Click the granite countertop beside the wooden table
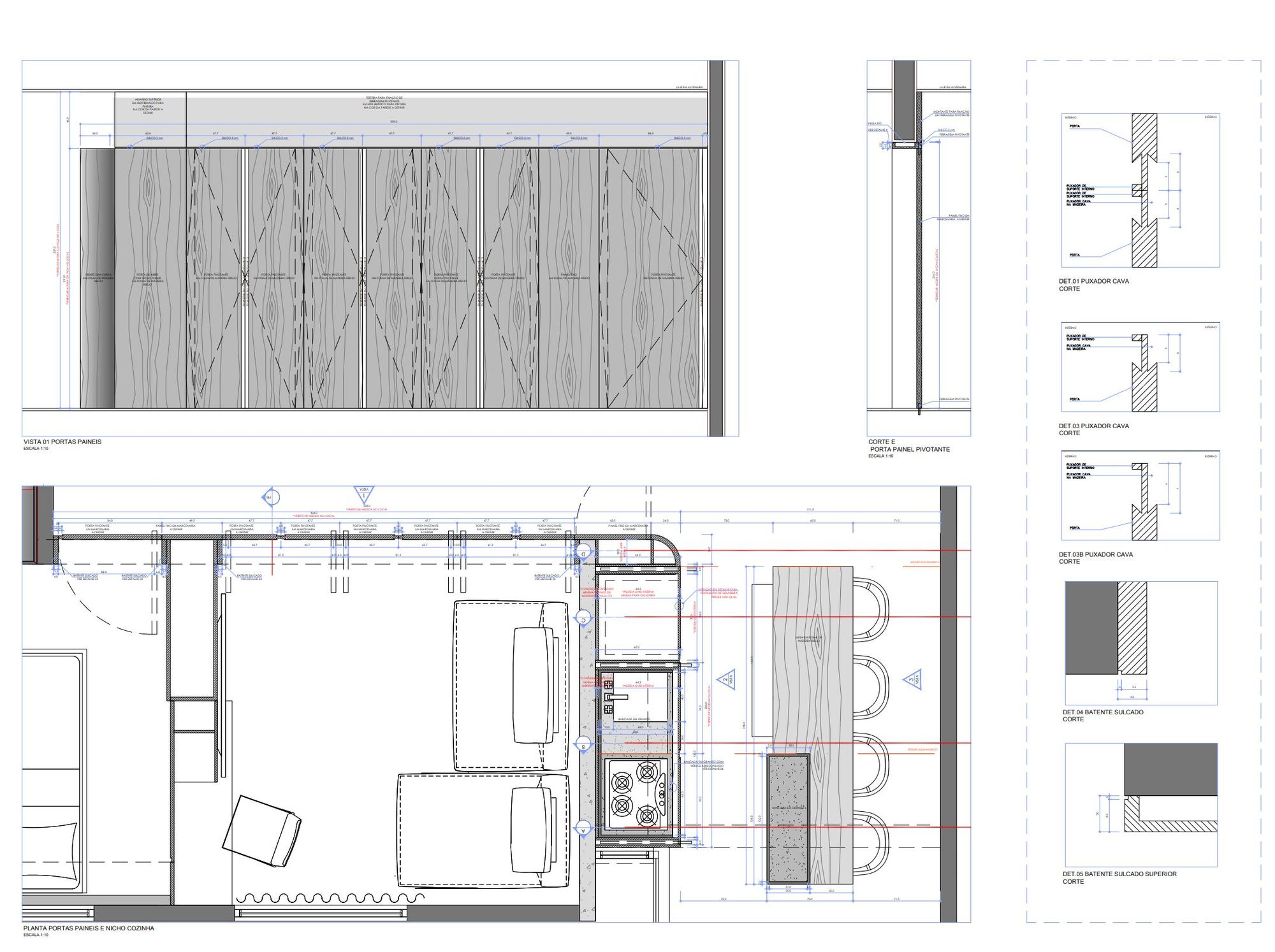This screenshot has width=1275, height=952. (788, 818)
